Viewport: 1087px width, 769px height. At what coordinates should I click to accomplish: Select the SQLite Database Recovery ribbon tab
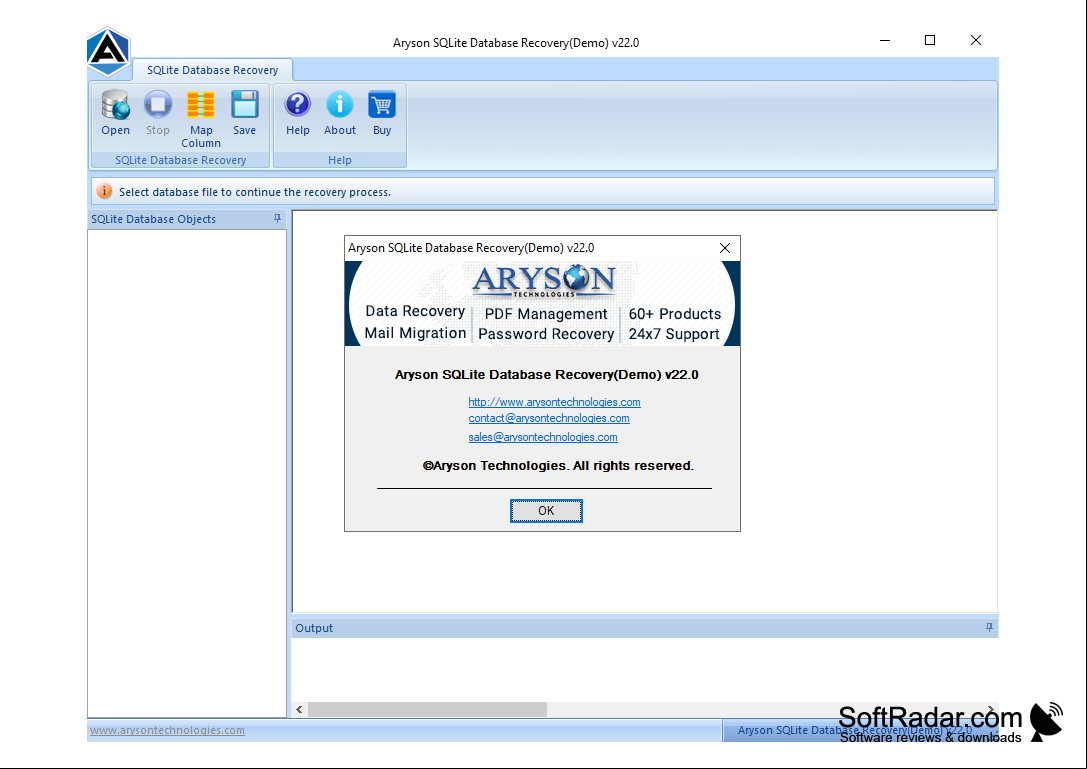pyautogui.click(x=212, y=70)
